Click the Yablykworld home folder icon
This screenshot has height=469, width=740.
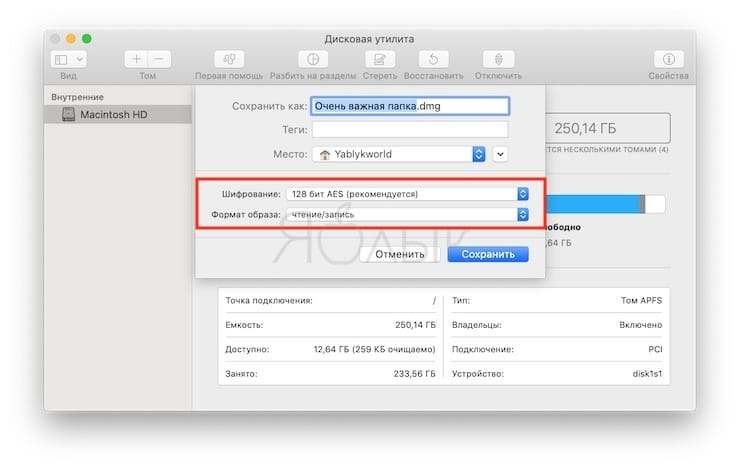point(325,155)
